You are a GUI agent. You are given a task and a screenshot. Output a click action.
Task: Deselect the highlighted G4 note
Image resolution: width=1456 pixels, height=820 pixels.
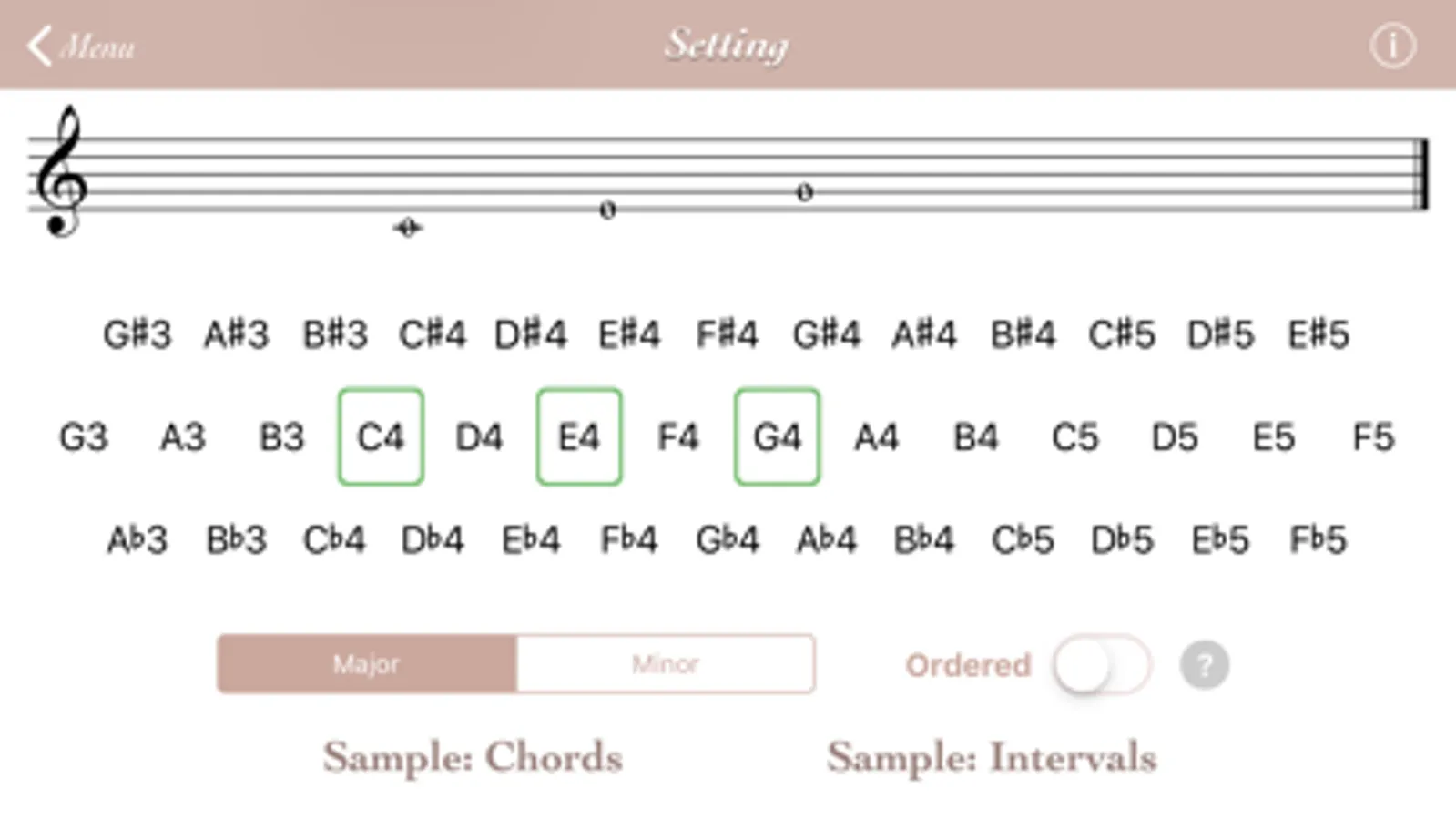(x=777, y=436)
